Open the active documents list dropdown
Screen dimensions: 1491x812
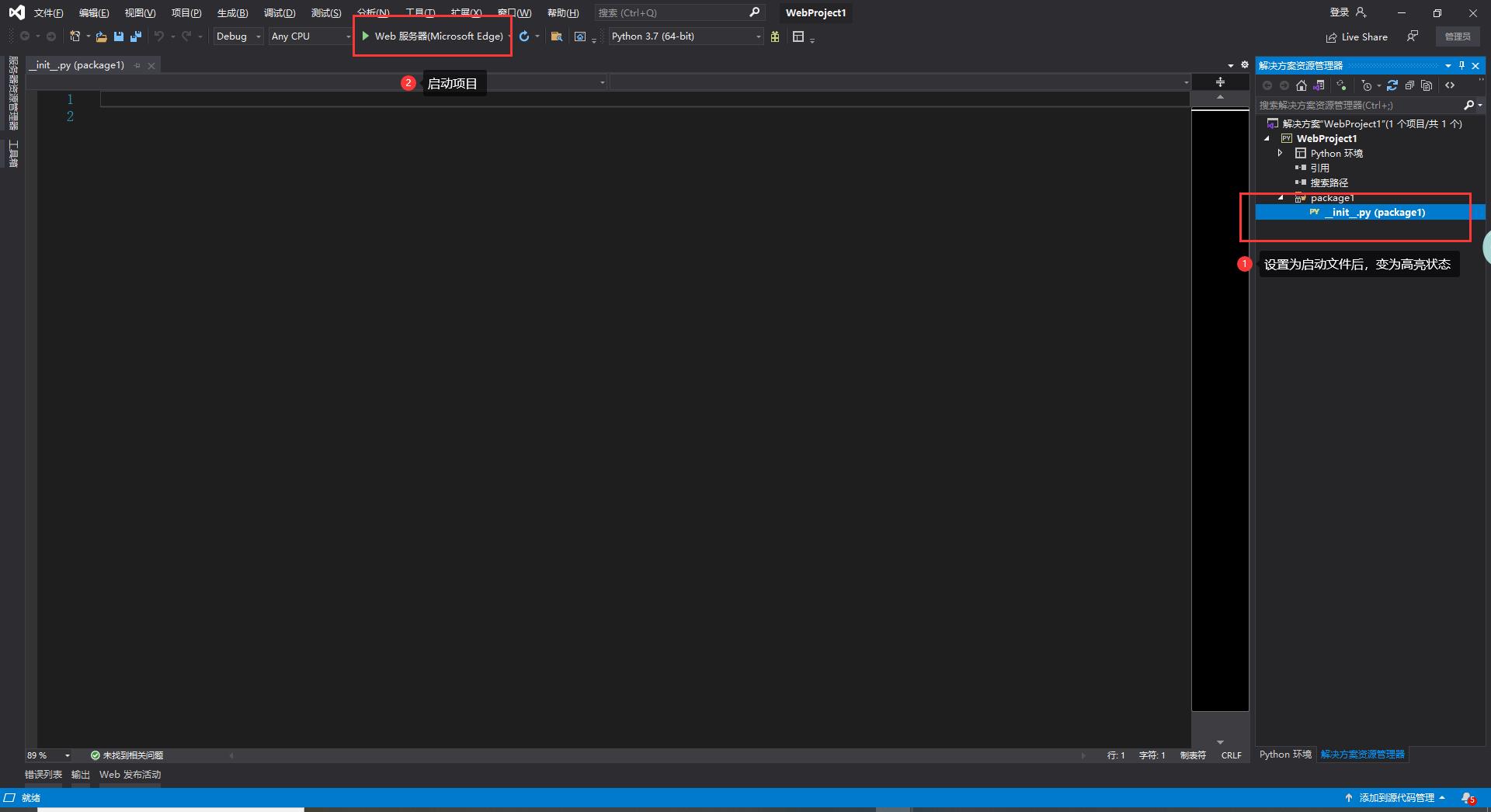coord(1231,65)
